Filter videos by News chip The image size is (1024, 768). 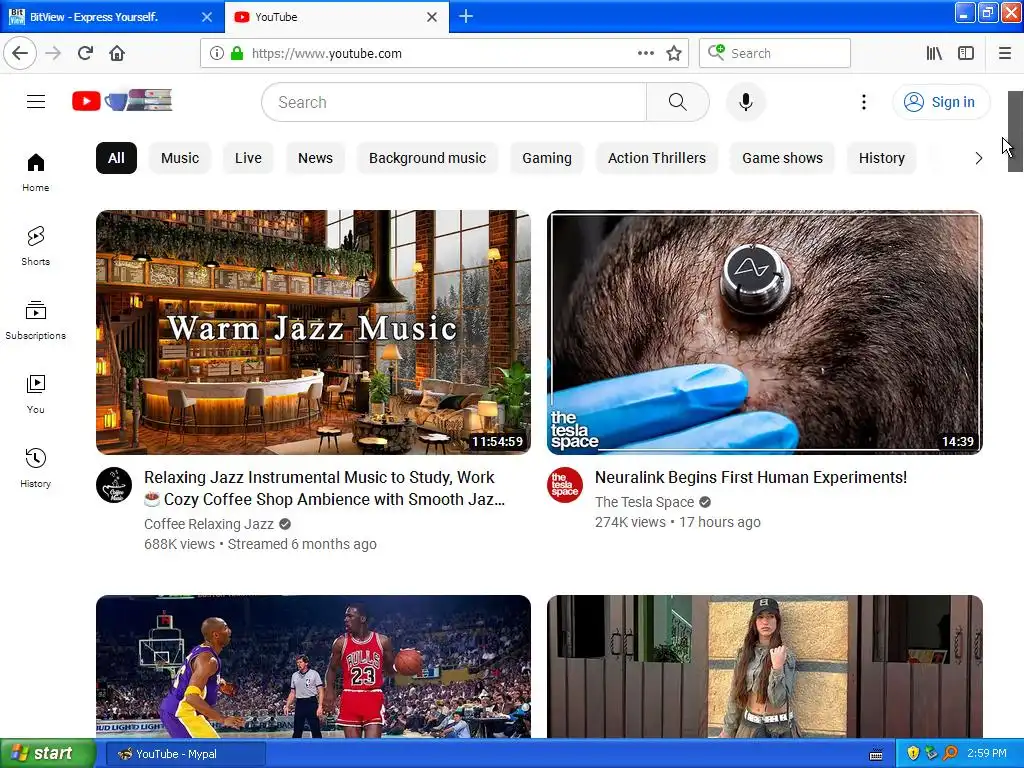point(315,158)
